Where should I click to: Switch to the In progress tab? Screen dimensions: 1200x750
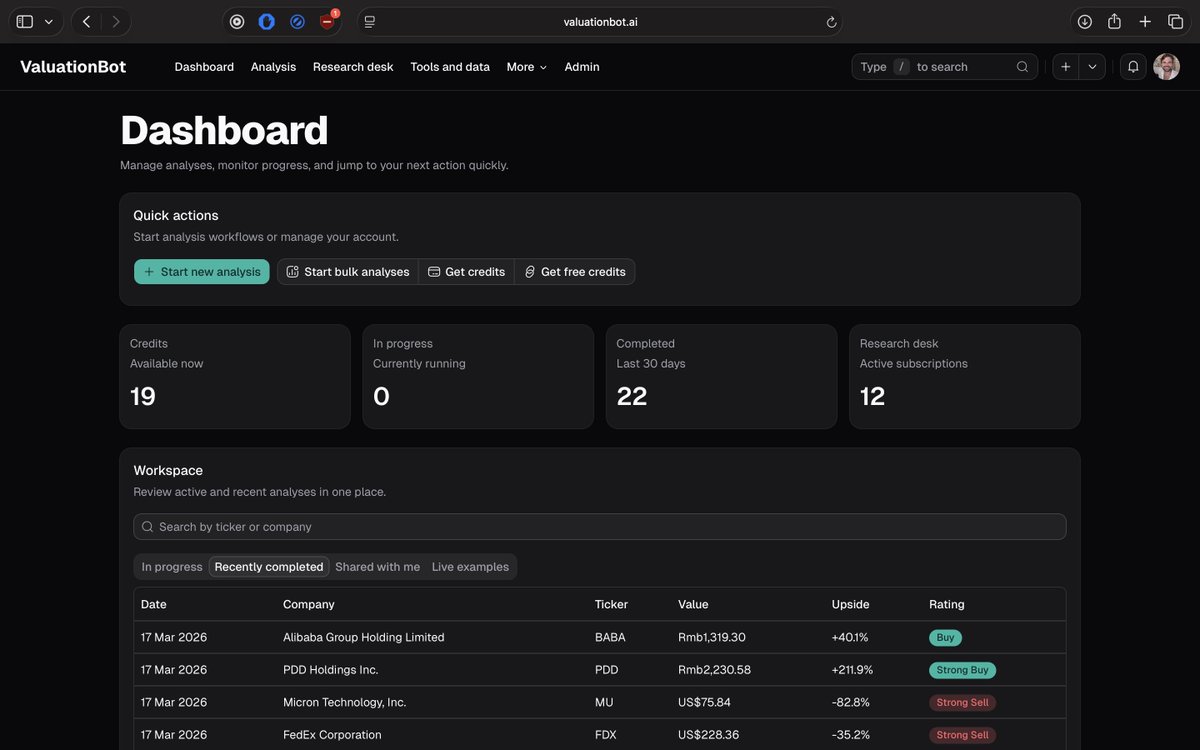172,567
